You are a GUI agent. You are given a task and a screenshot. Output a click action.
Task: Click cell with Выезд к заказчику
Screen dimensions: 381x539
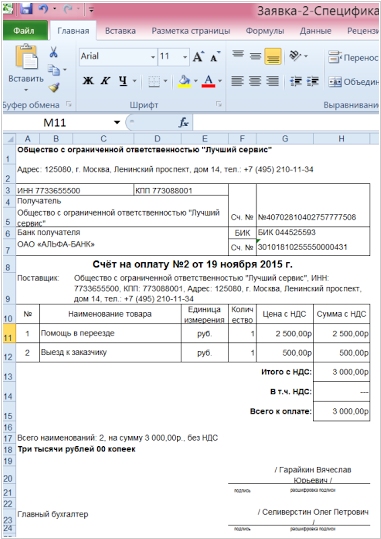[x=110, y=352]
